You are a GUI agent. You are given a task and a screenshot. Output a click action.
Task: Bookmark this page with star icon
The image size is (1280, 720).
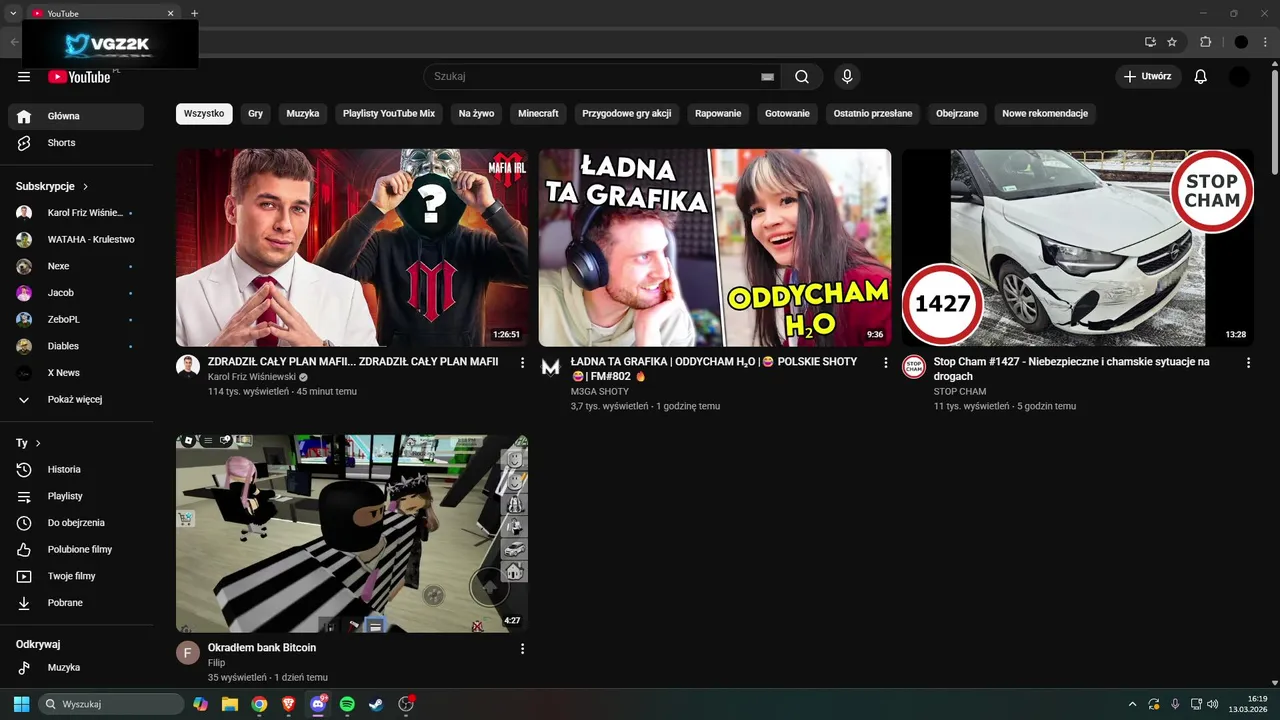(x=1172, y=42)
